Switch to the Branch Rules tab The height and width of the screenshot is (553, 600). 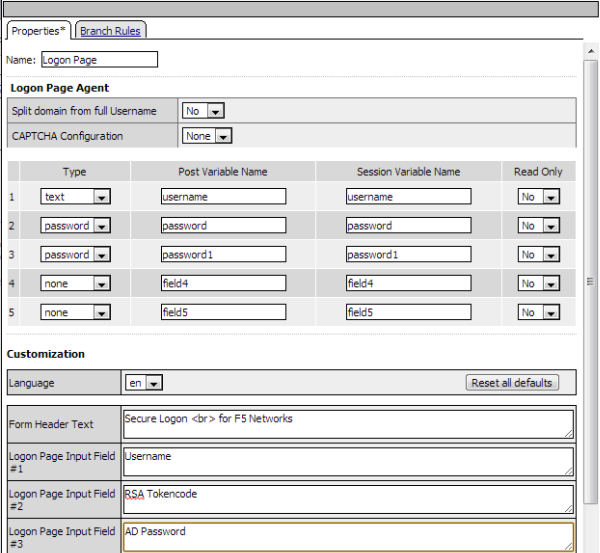(x=110, y=31)
